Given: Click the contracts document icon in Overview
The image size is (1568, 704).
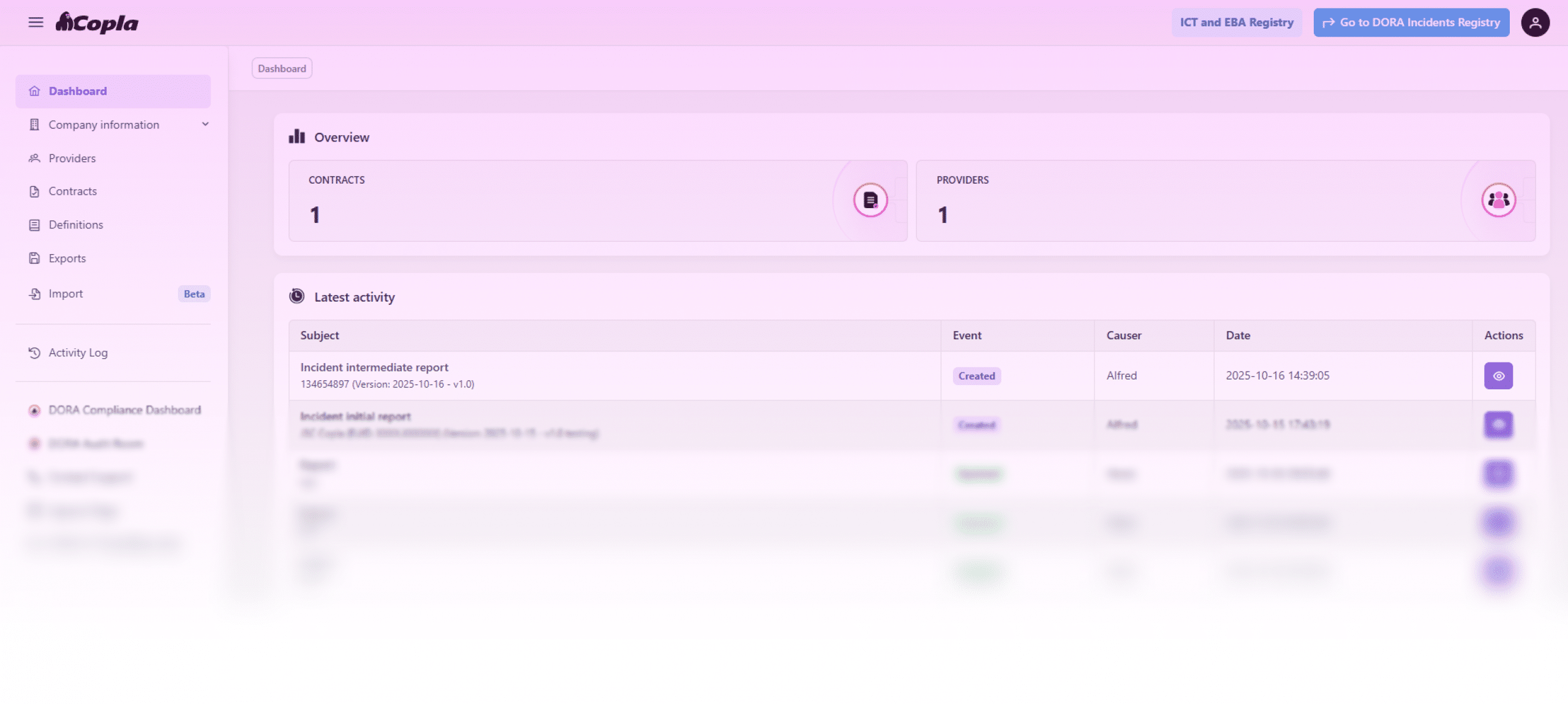Looking at the screenshot, I should pos(870,200).
